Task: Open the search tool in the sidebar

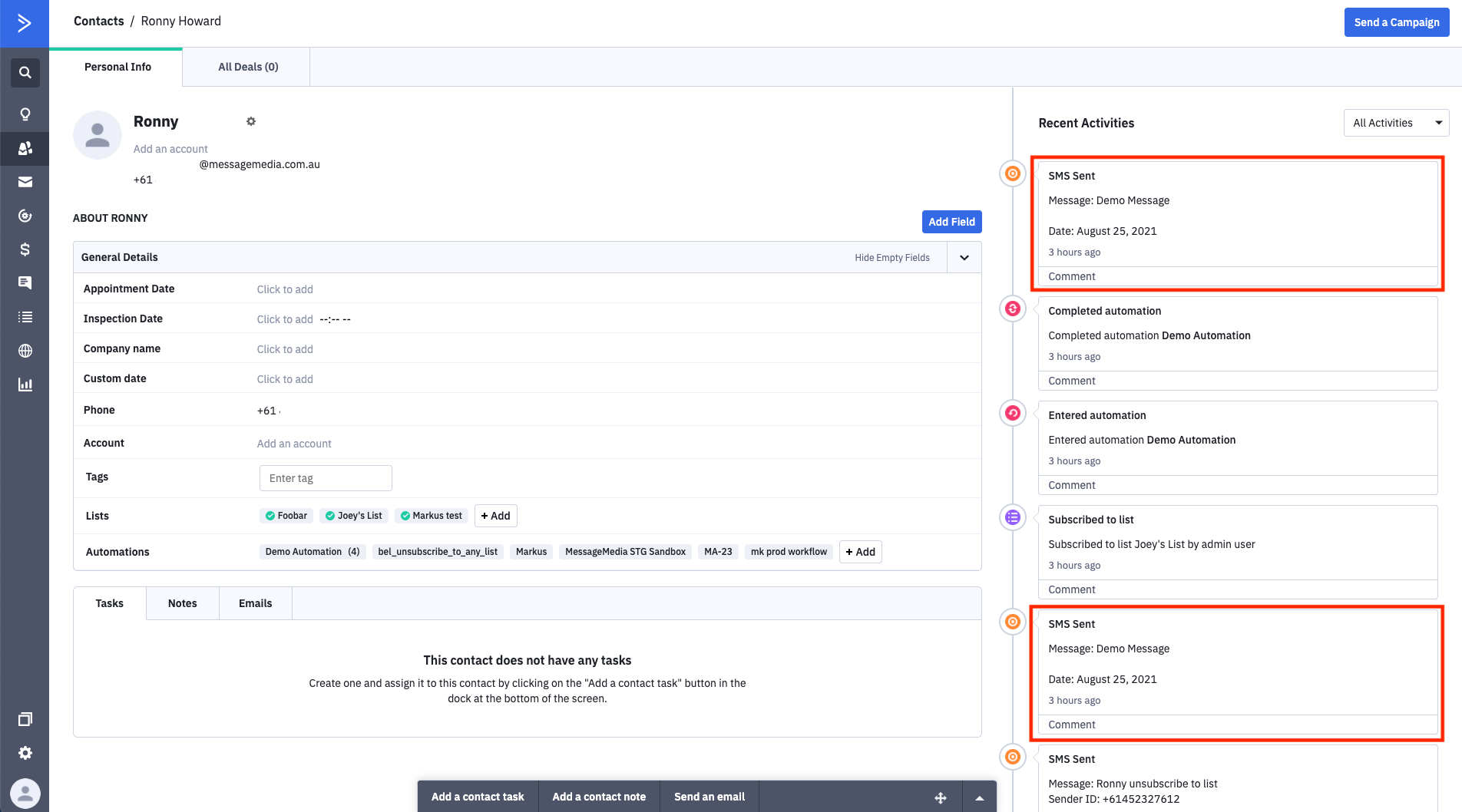Action: click(24, 72)
